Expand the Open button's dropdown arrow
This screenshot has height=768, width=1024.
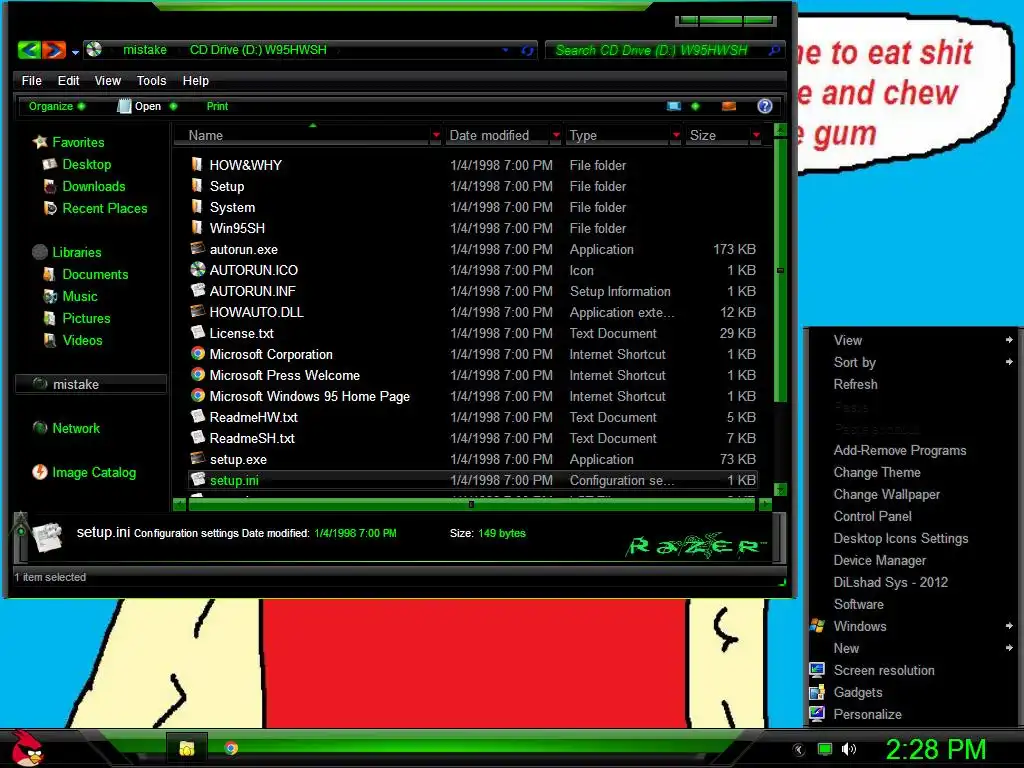pyautogui.click(x=173, y=106)
